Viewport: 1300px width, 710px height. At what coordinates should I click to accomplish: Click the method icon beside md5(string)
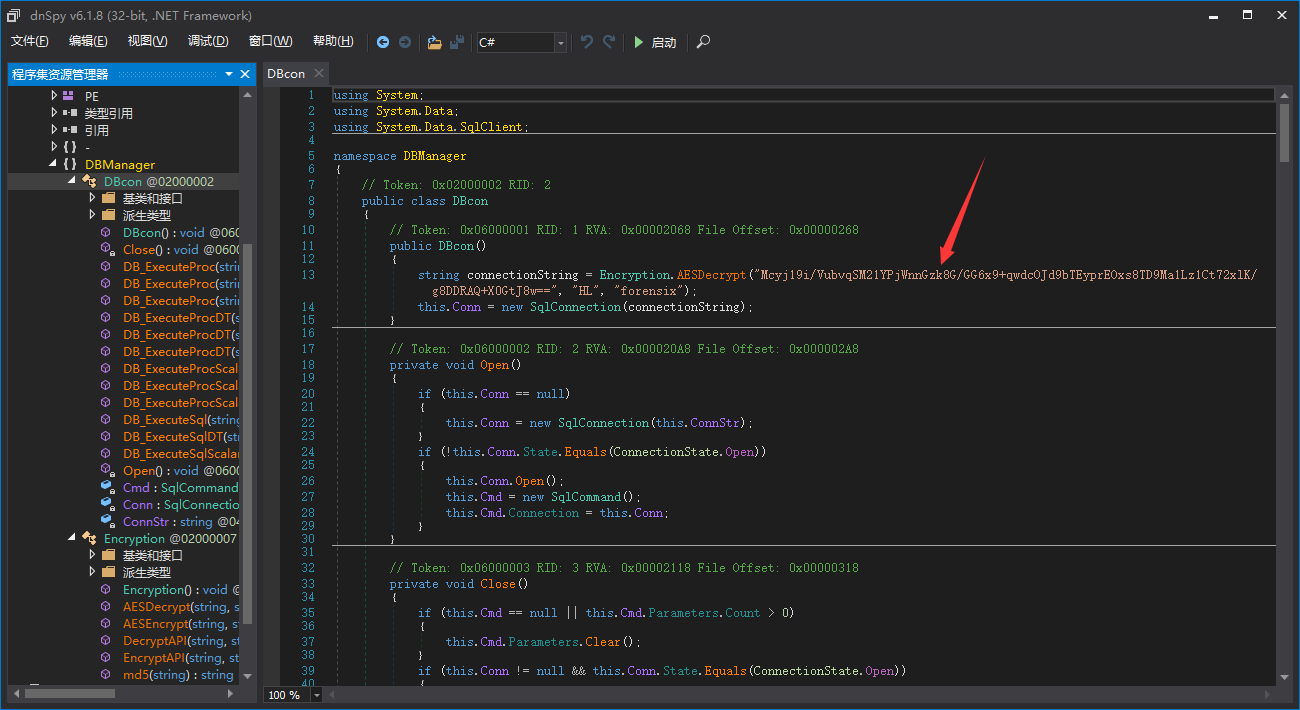click(x=106, y=674)
